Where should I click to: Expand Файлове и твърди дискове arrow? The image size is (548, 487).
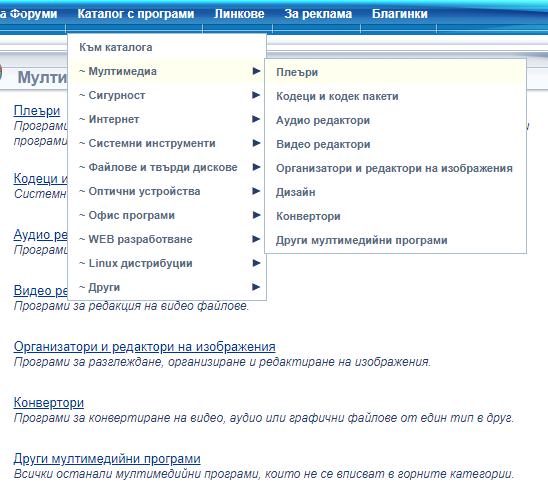[256, 167]
